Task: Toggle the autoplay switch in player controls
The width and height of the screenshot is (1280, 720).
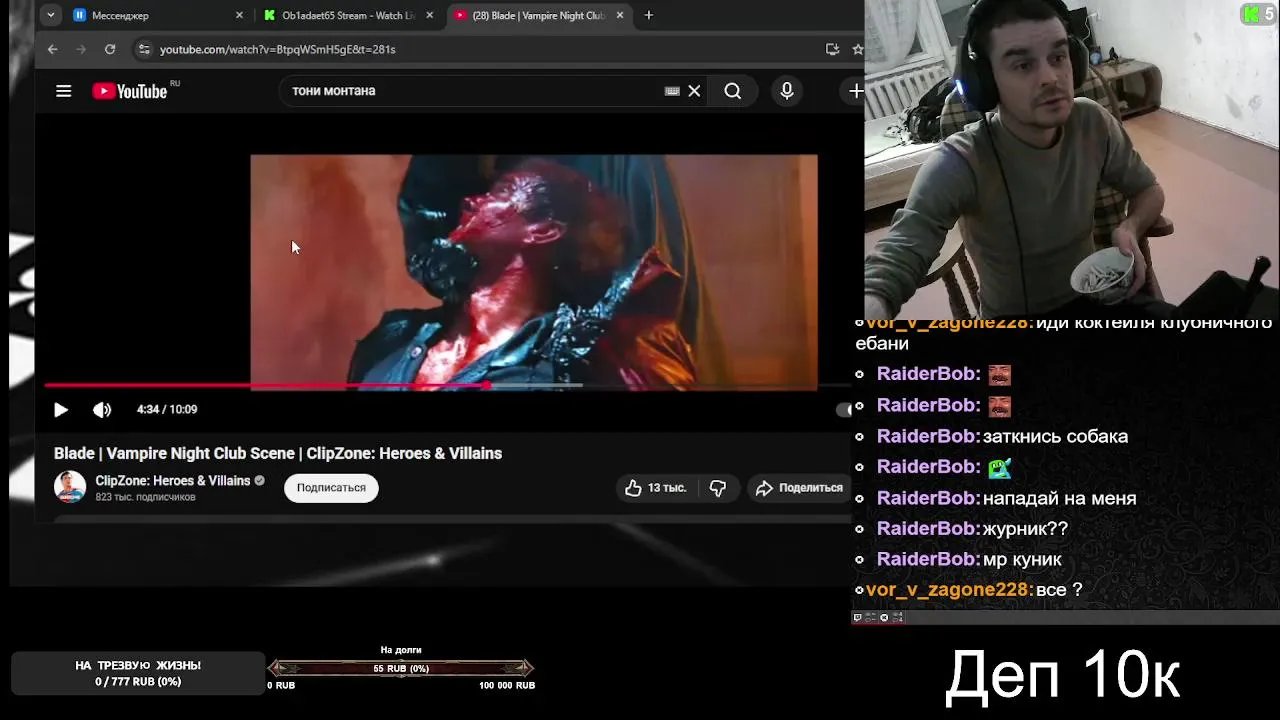Action: click(844, 409)
